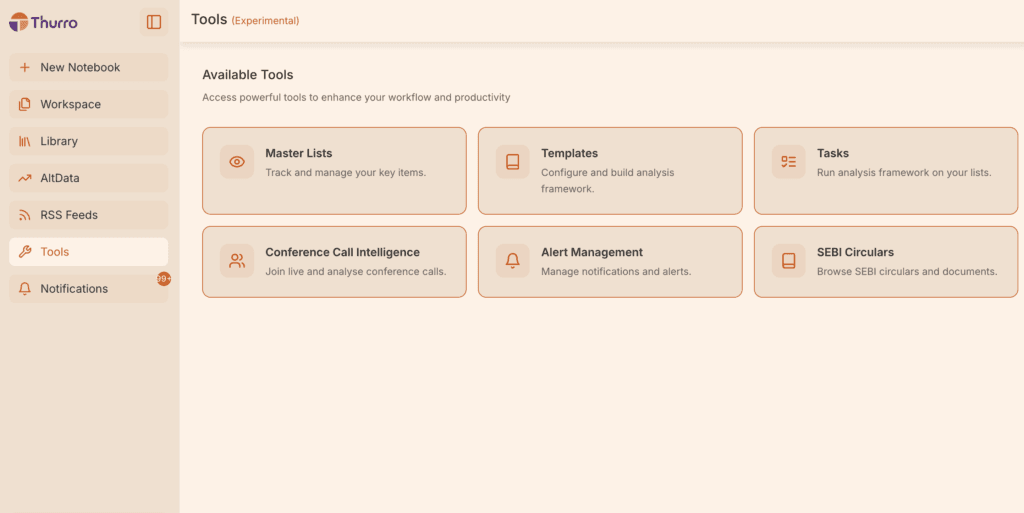Screen dimensions: 1024x513
Task: Click 'Manage notifications and alerts.' text
Action: 616,272
